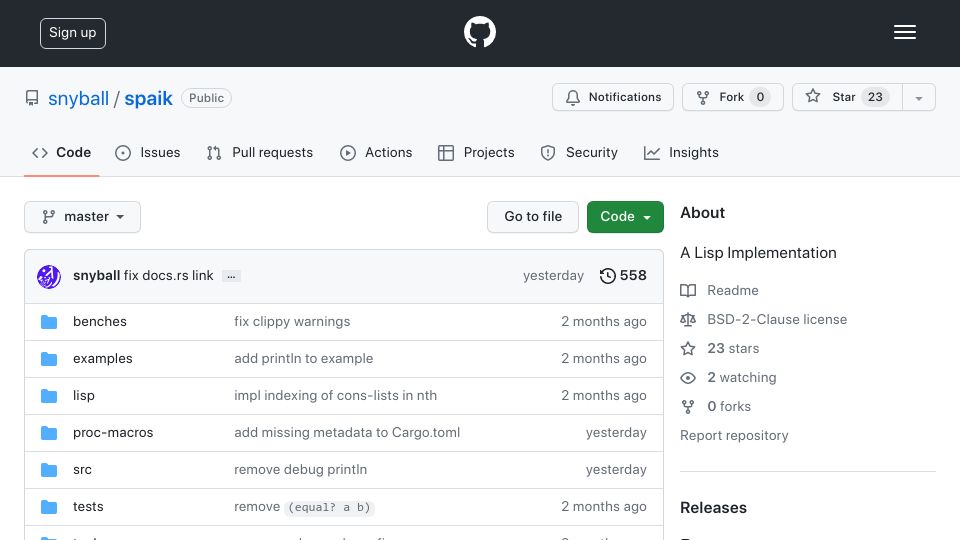Open the proc-macros folder
This screenshot has height=540, width=960.
(113, 433)
